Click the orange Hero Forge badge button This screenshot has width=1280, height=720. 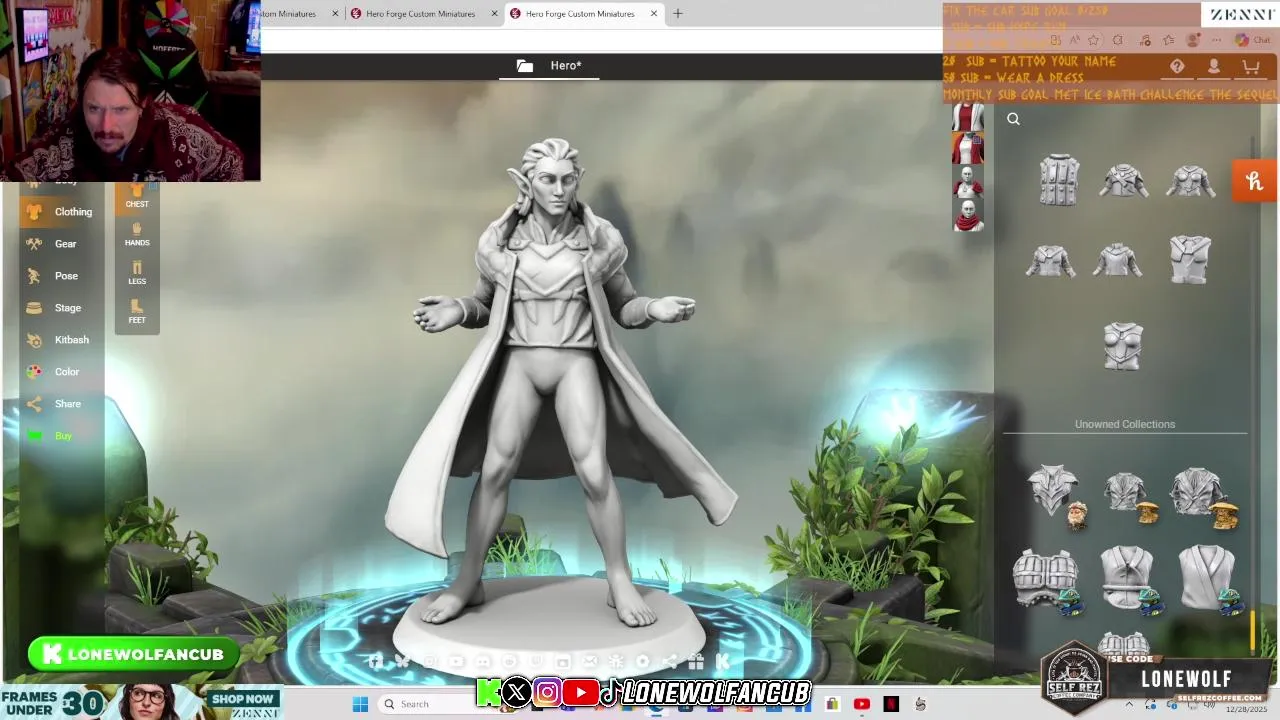coord(1254,181)
